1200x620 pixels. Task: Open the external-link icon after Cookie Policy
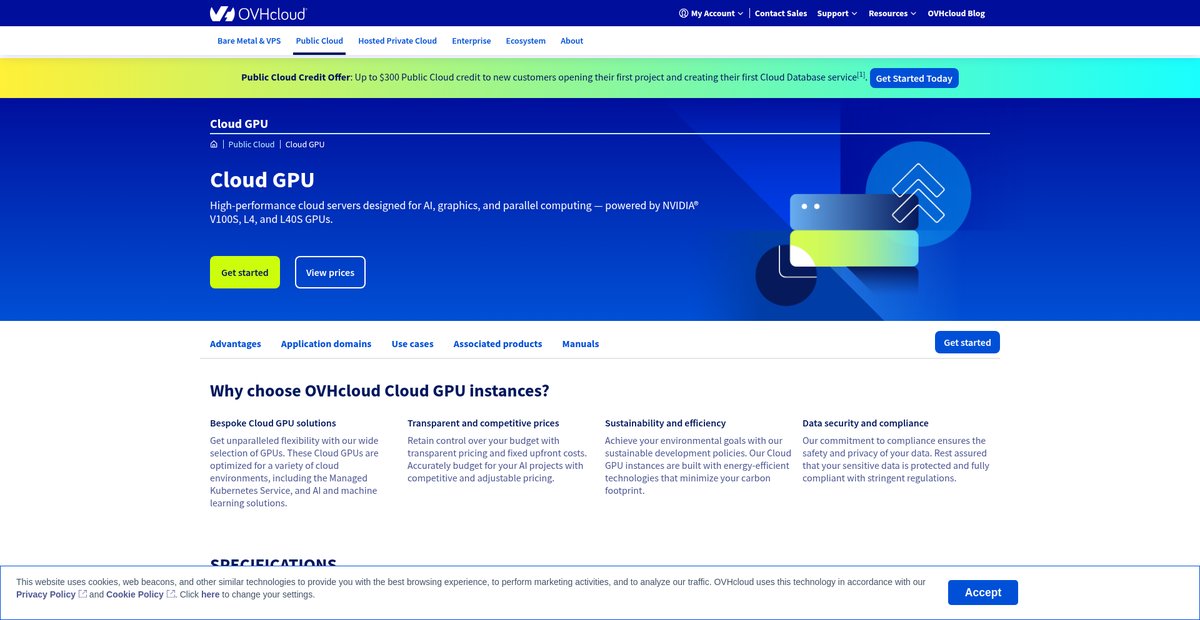point(171,594)
